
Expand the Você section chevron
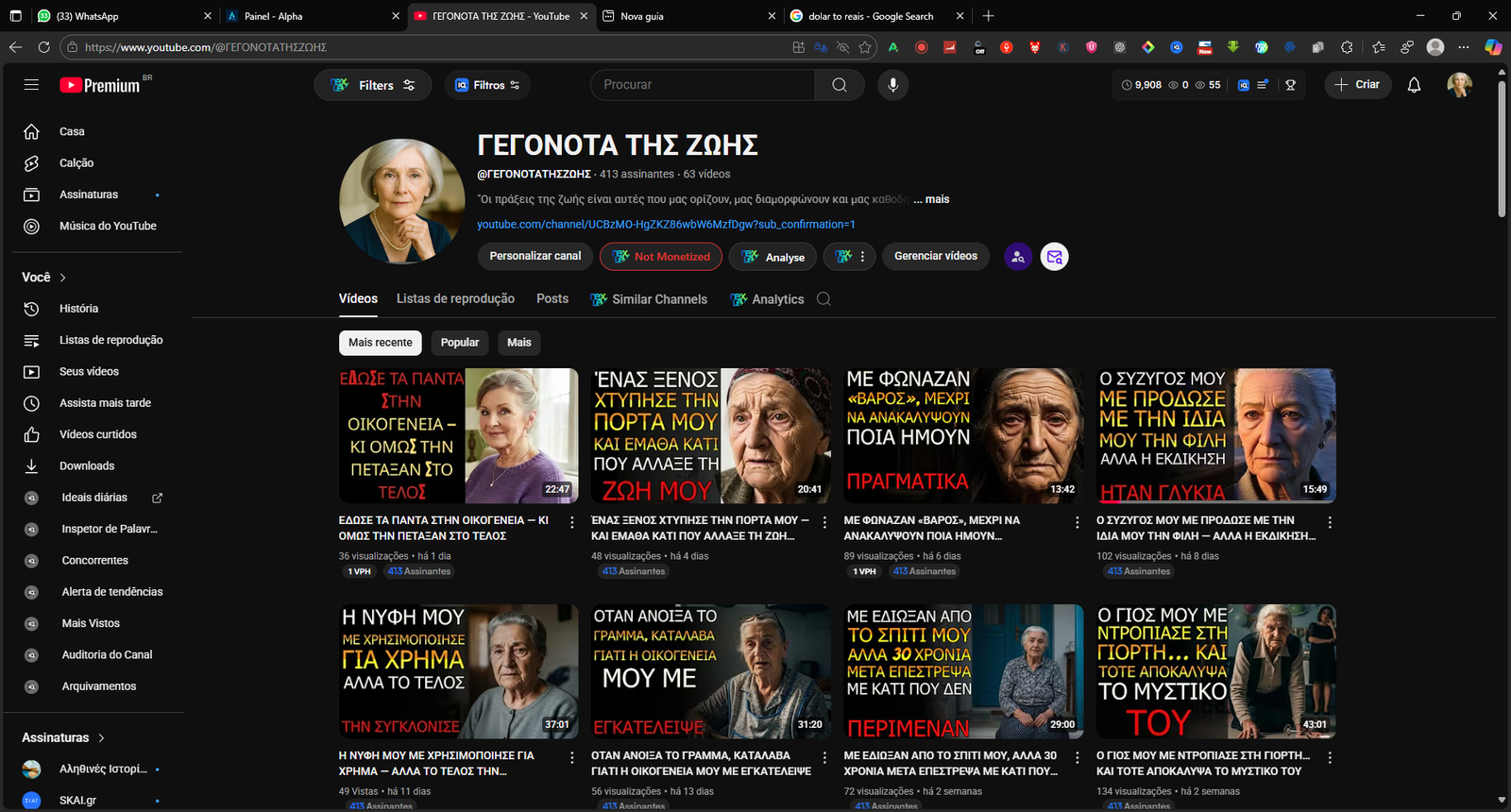click(x=63, y=278)
